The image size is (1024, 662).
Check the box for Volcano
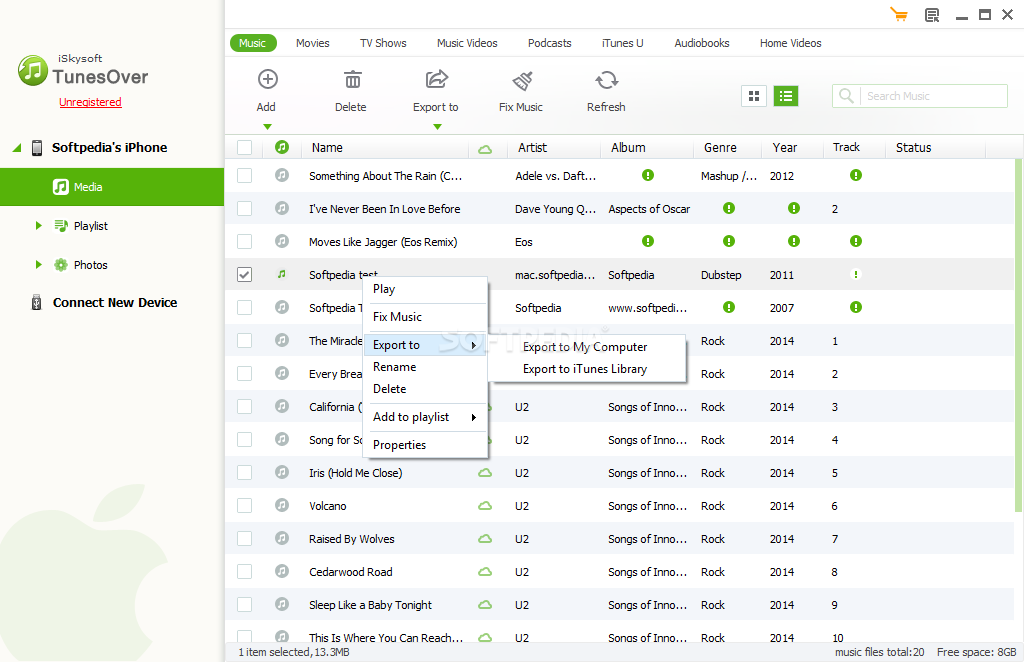tap(244, 505)
